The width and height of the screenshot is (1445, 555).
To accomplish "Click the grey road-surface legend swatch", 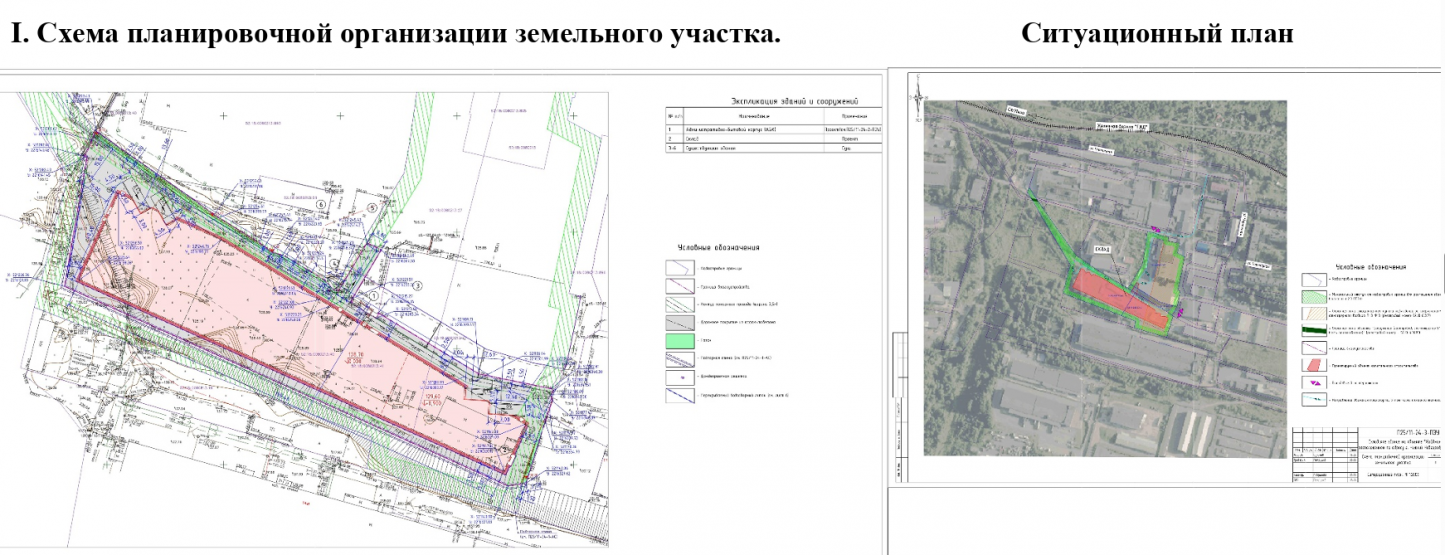I will click(680, 323).
